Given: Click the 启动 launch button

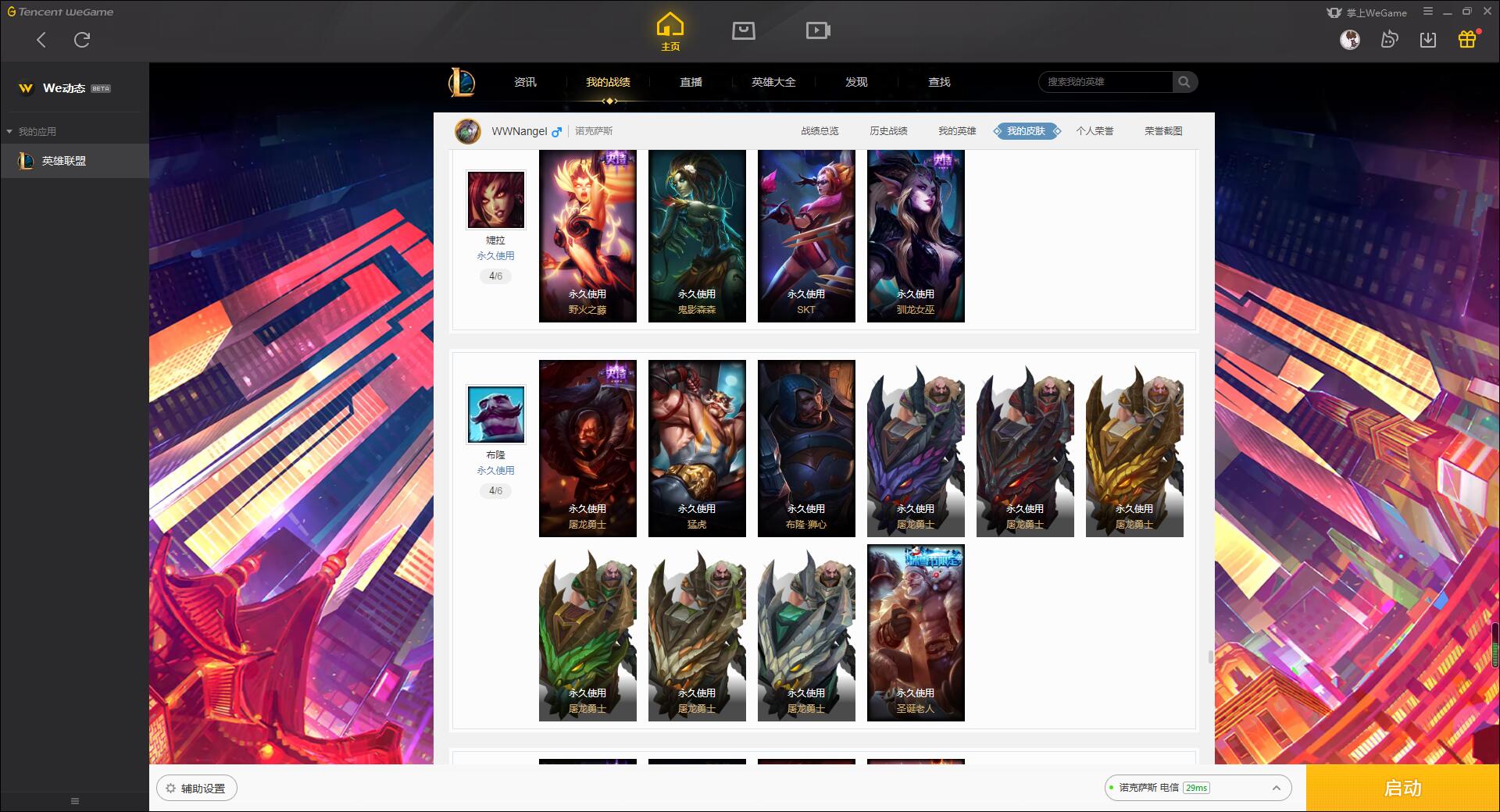Looking at the screenshot, I should [1402, 789].
